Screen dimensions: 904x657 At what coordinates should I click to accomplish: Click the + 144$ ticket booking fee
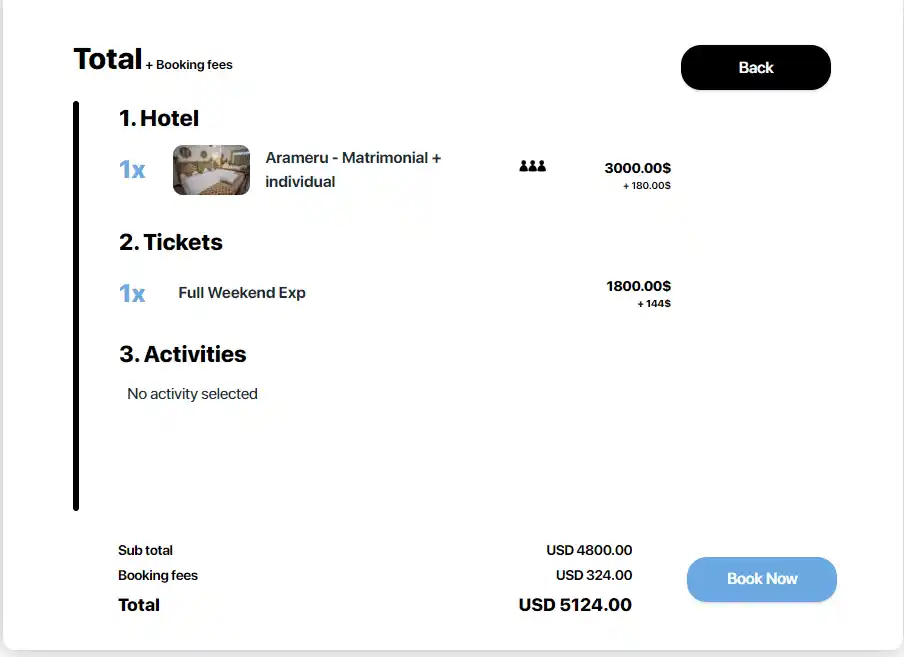coord(654,304)
